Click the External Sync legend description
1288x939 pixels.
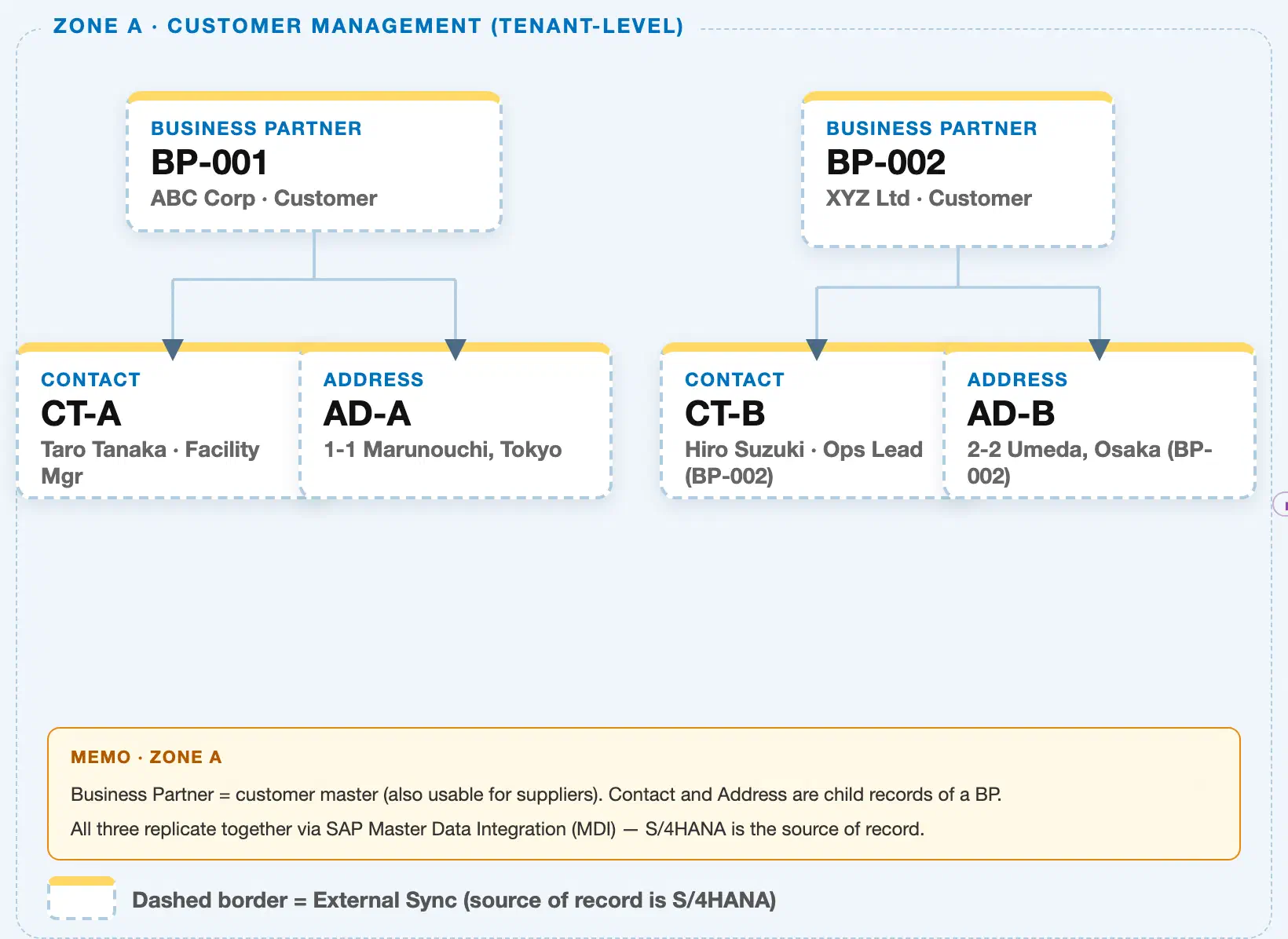[x=454, y=900]
